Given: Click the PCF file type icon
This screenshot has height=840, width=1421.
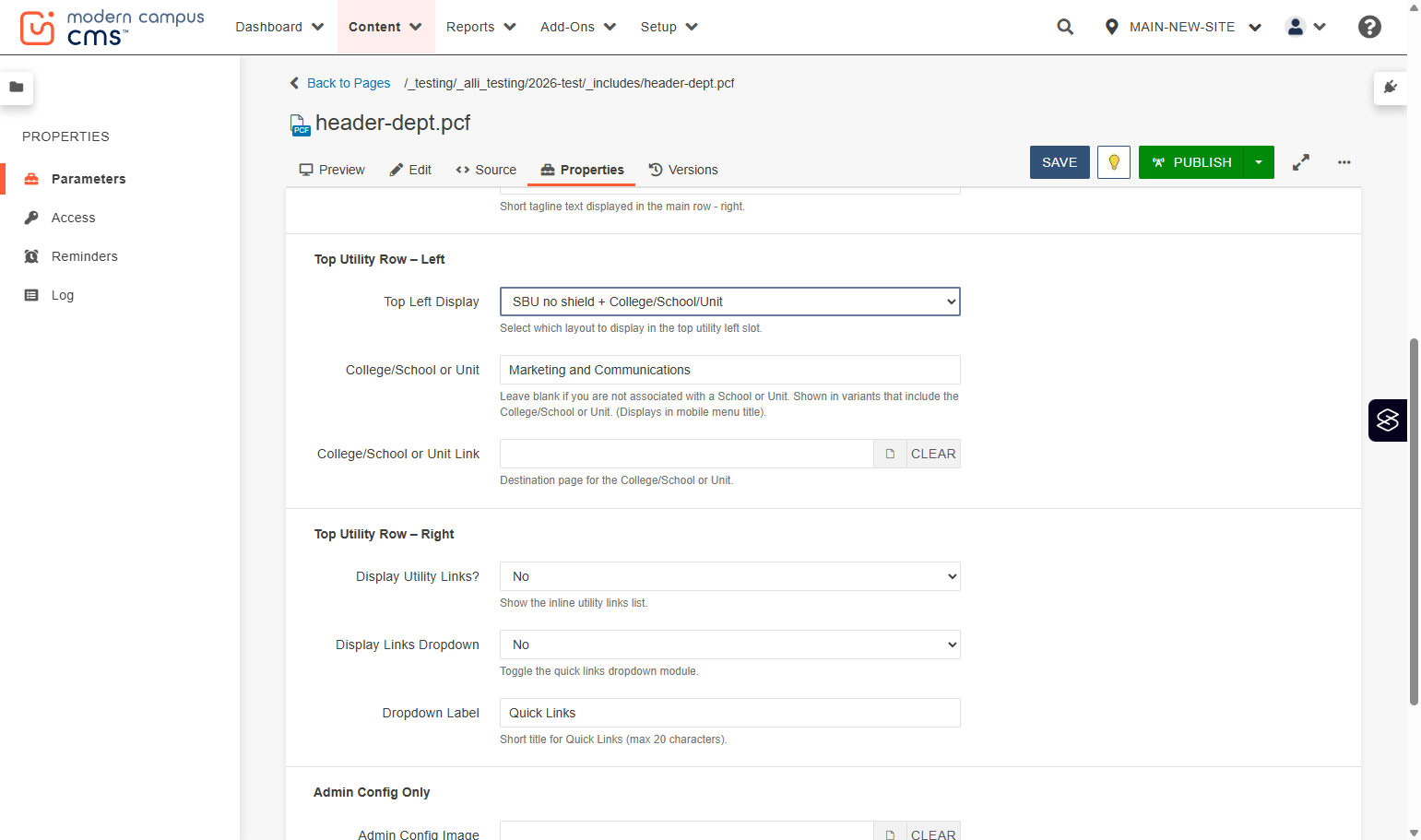Looking at the screenshot, I should 300,124.
